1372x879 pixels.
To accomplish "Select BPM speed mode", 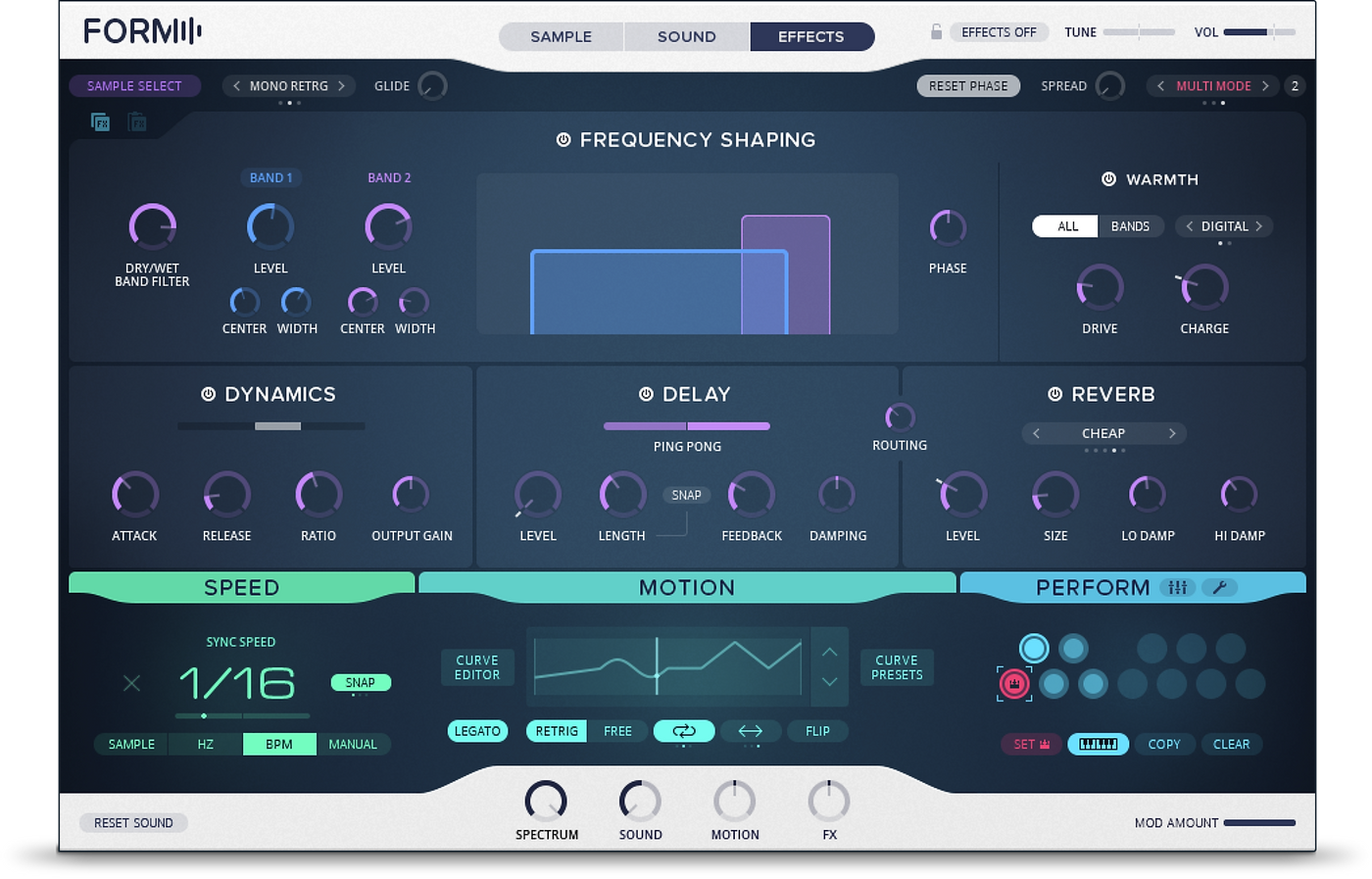I will tap(279, 745).
